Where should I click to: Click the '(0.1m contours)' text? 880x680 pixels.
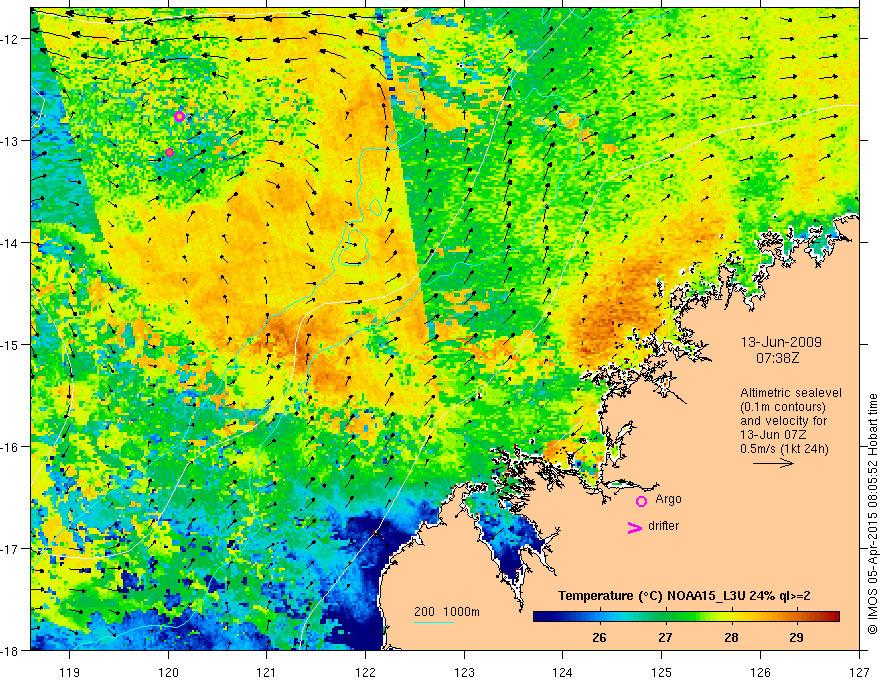(783, 407)
